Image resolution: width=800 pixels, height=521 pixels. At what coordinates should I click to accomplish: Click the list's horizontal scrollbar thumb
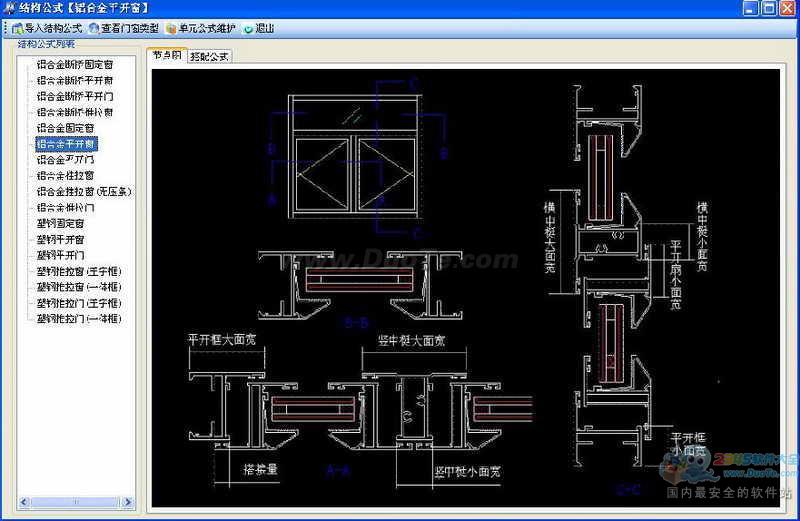(x=74, y=502)
